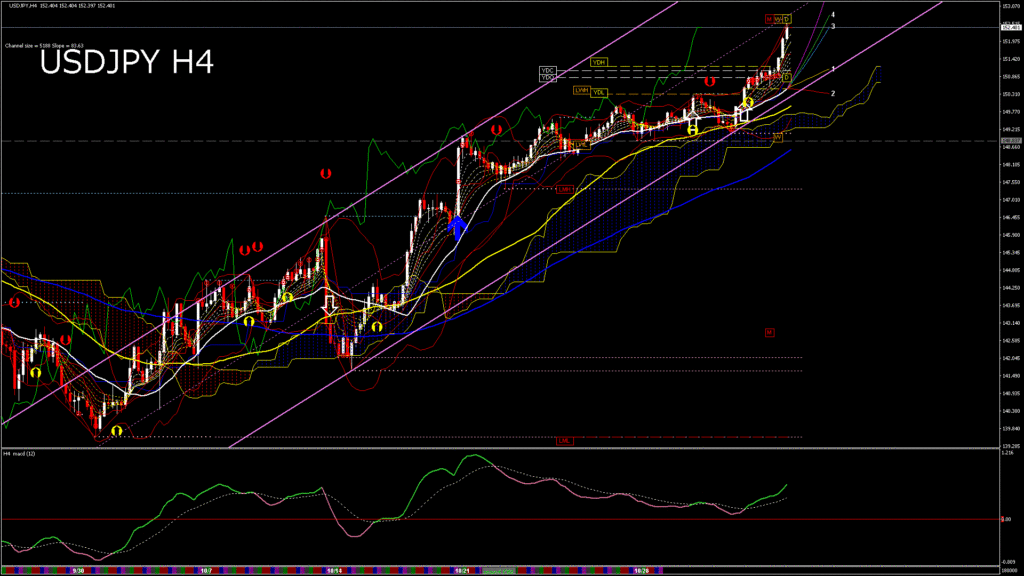Screen dimensions: 1024x576
Task: Click the YDC level label
Action: (547, 70)
